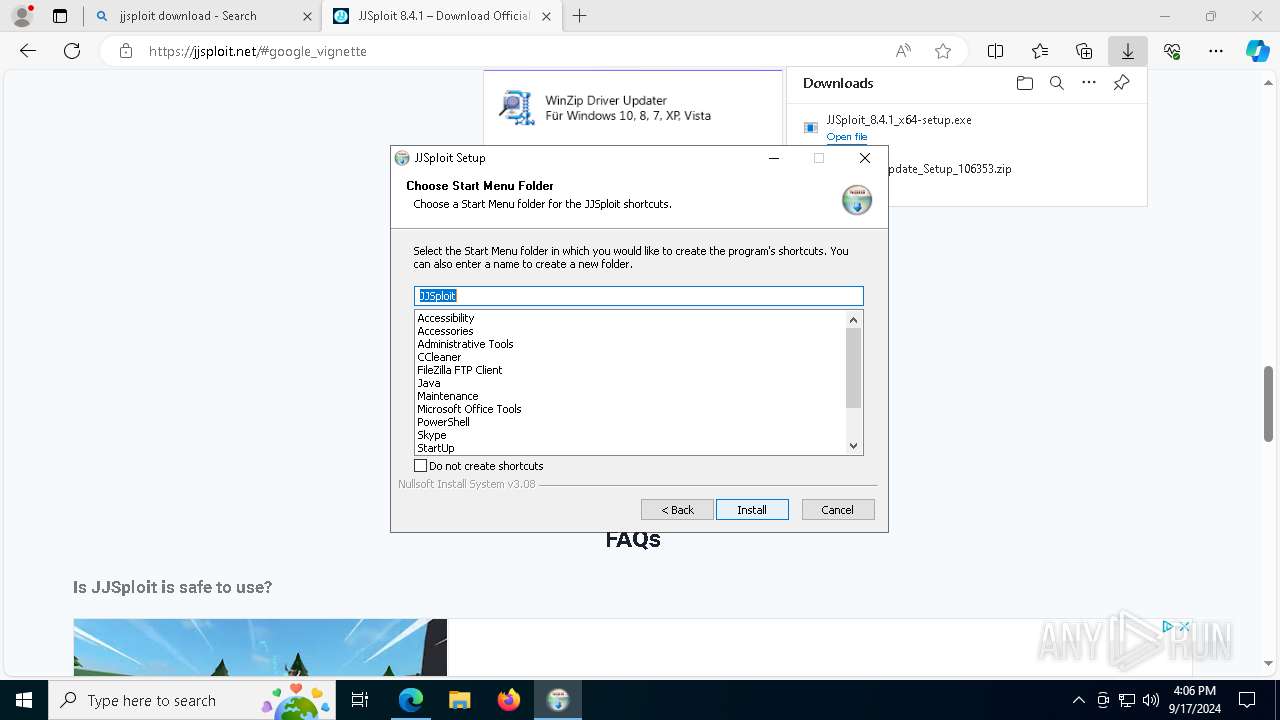Image resolution: width=1280 pixels, height=720 pixels.
Task: Toggle the Downloads toolbar icon
Action: click(1128, 51)
